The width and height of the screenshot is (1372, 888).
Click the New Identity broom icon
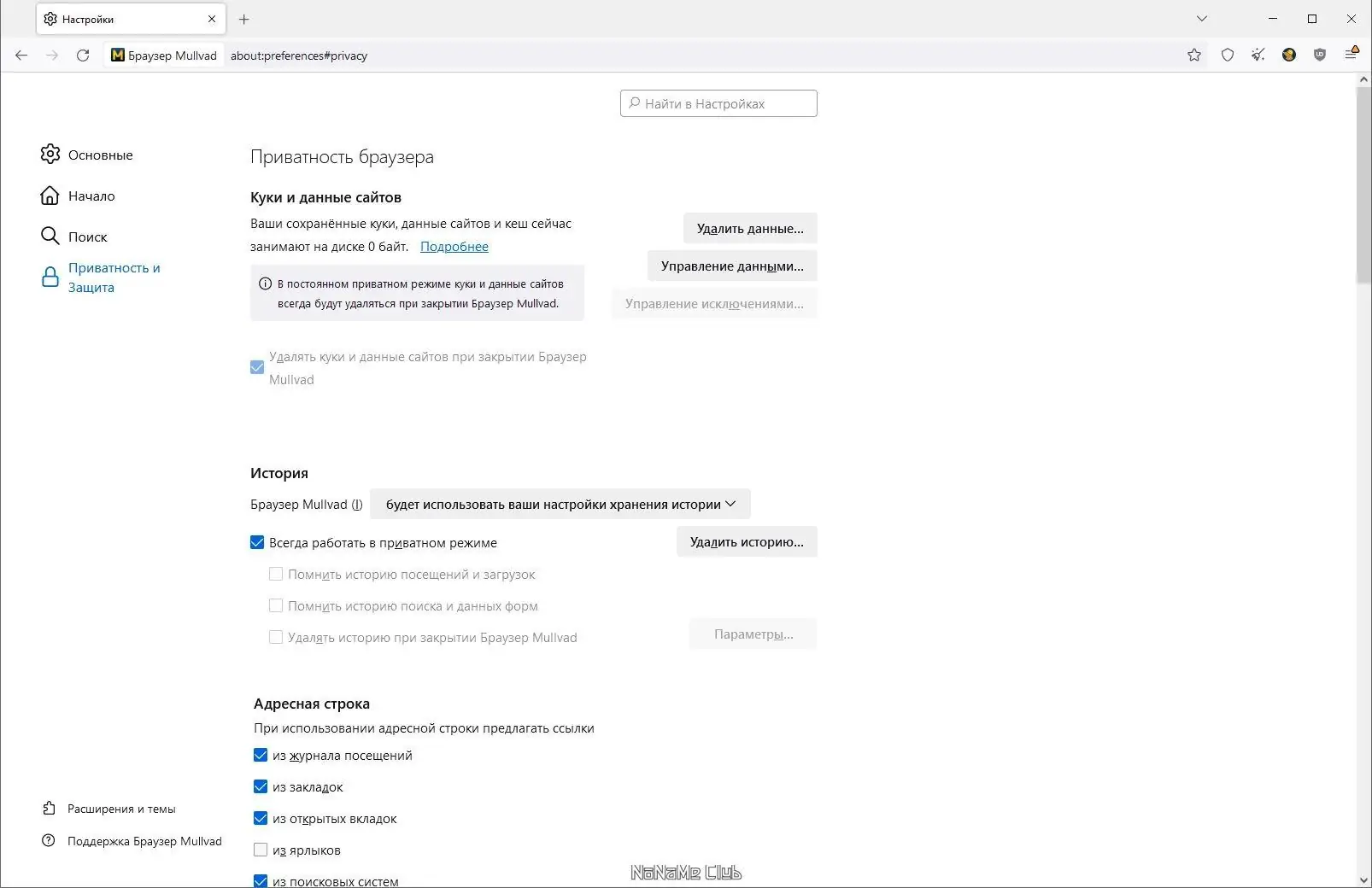pyautogui.click(x=1258, y=55)
